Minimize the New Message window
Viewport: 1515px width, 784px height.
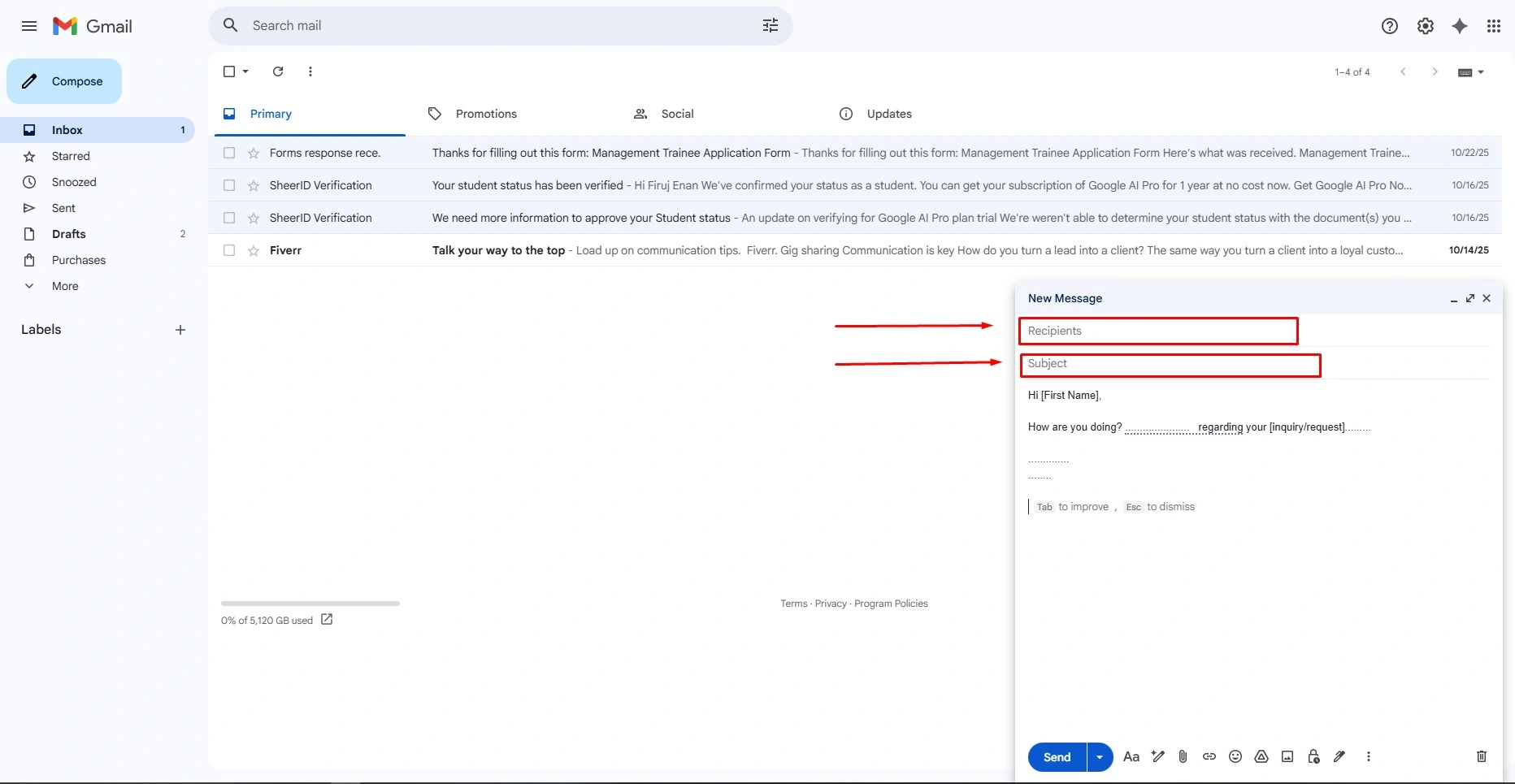coord(1454,299)
